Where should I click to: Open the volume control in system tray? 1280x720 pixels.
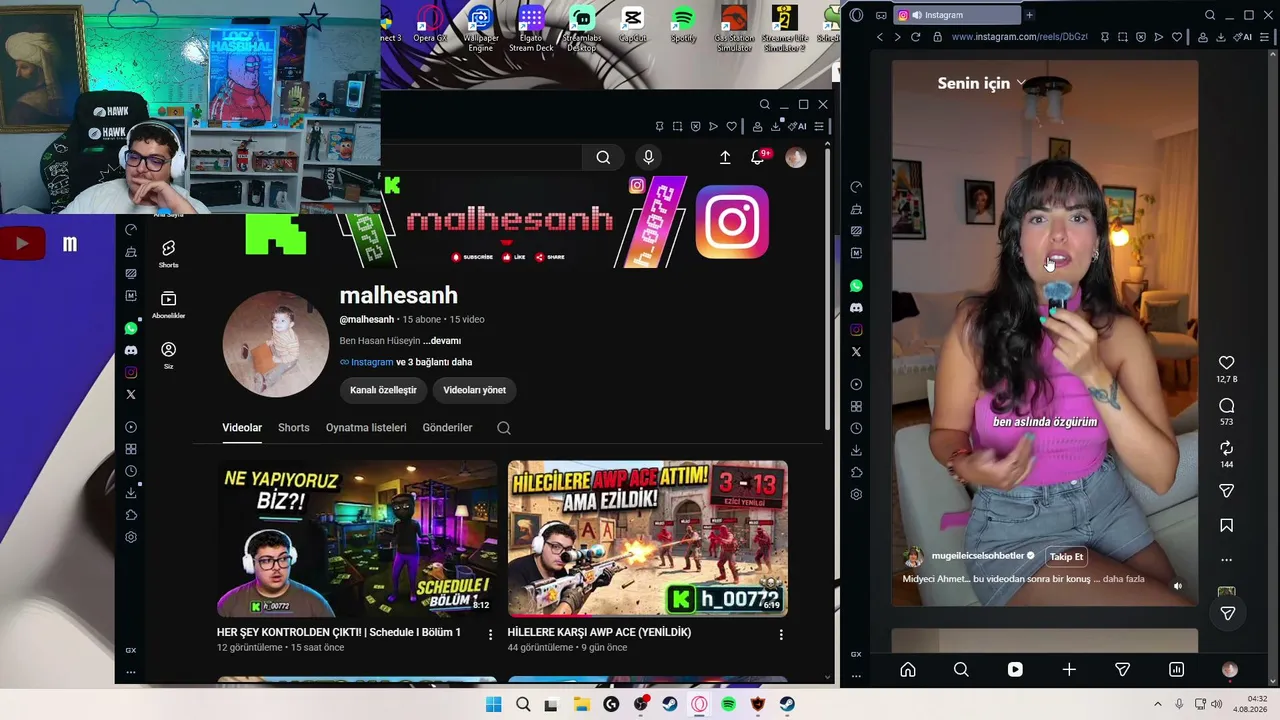pyautogui.click(x=1217, y=704)
